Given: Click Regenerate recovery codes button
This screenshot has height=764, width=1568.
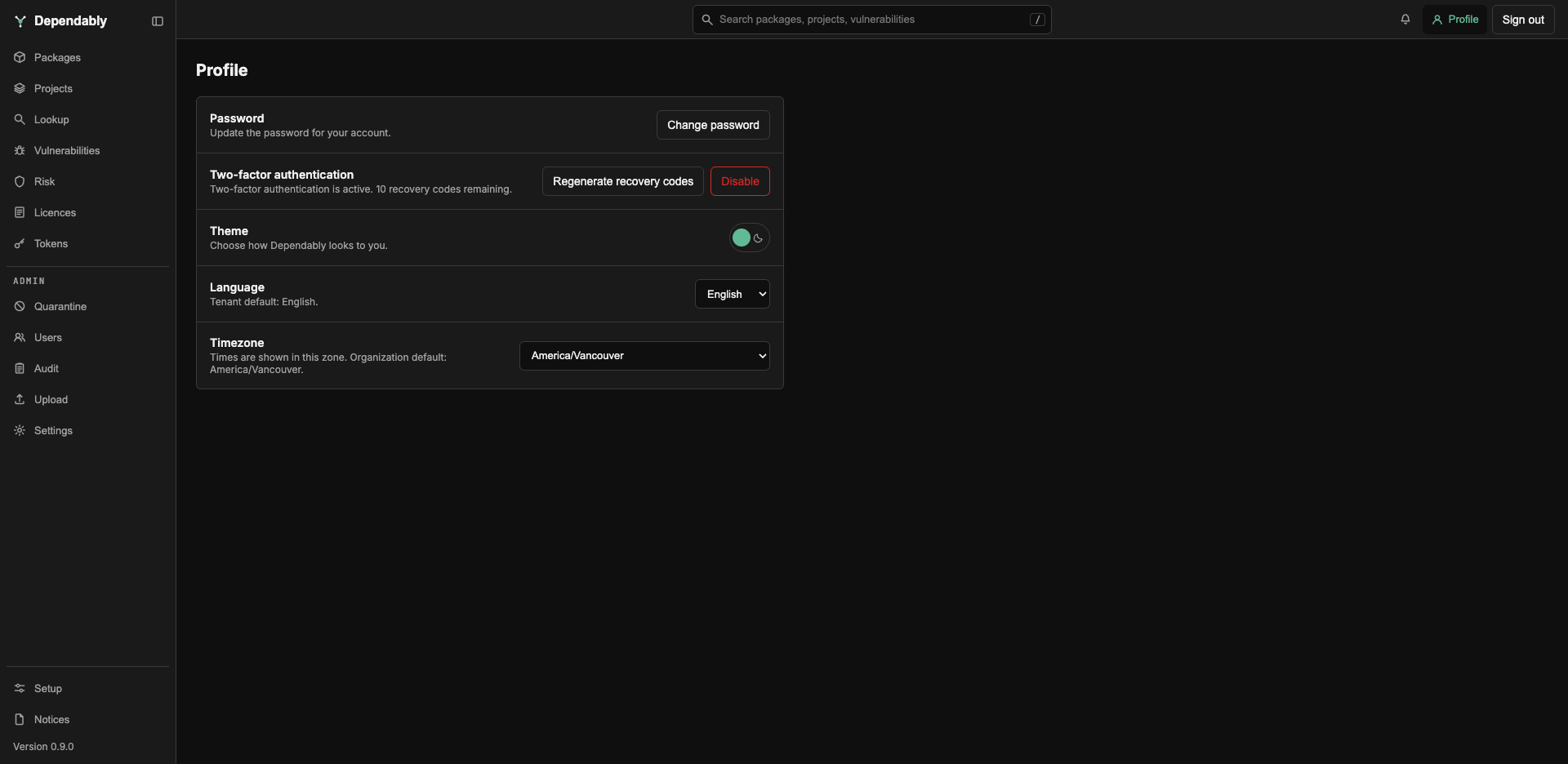Looking at the screenshot, I should (623, 181).
